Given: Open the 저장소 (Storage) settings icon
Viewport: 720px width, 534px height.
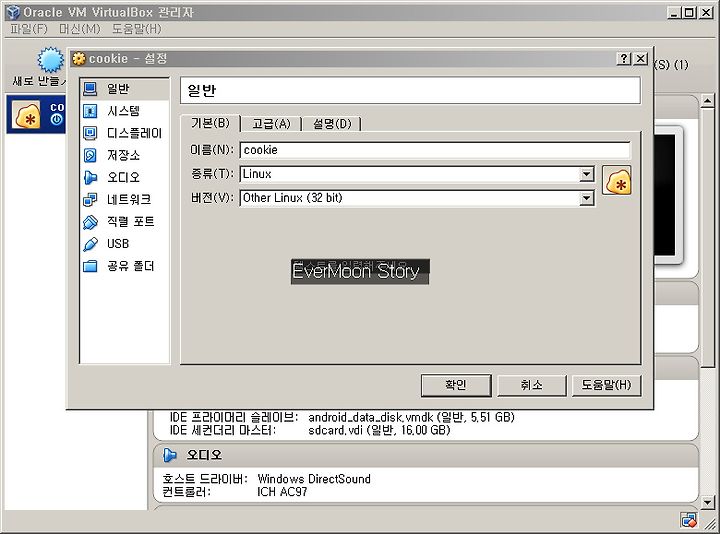Looking at the screenshot, I should (90, 155).
